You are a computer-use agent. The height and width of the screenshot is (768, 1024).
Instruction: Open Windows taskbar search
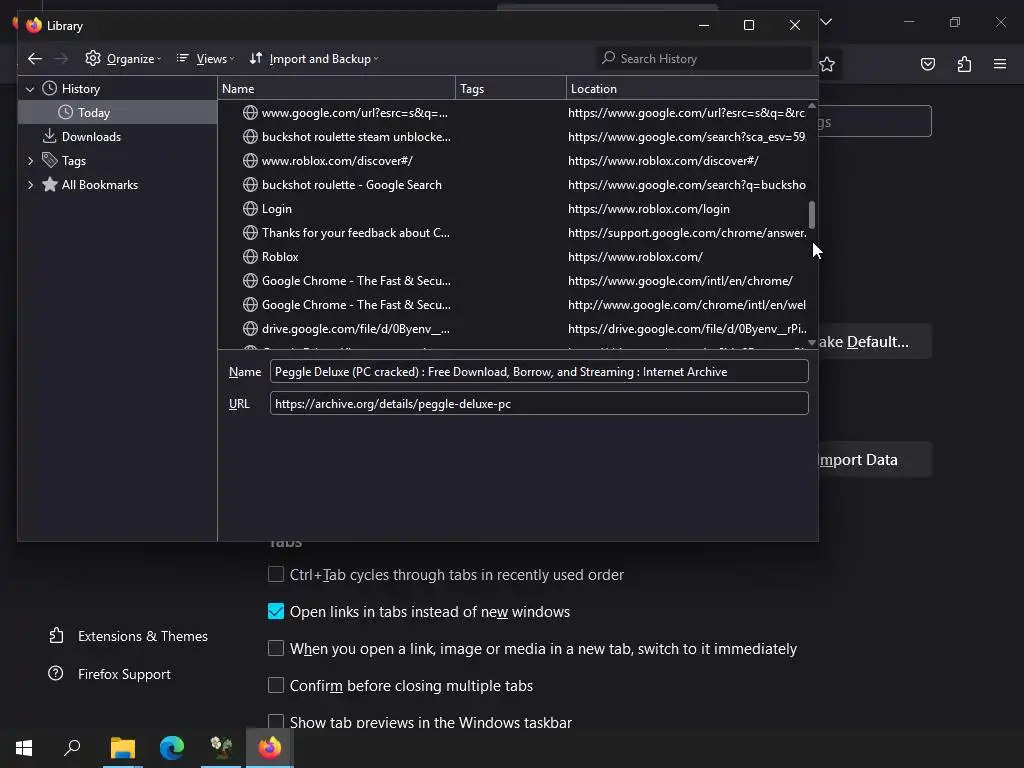click(x=72, y=748)
